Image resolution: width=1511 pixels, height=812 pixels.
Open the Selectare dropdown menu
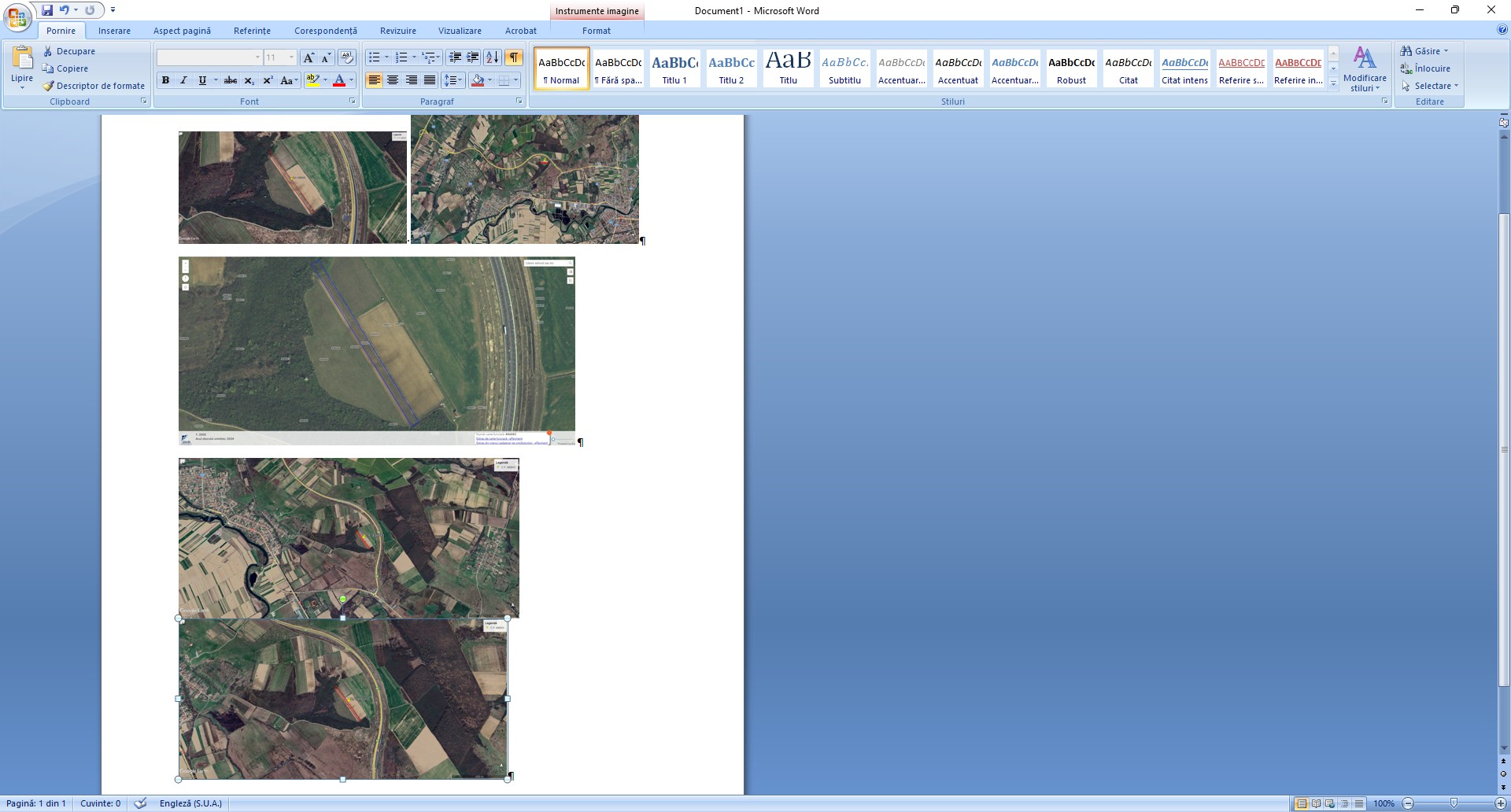click(x=1432, y=86)
